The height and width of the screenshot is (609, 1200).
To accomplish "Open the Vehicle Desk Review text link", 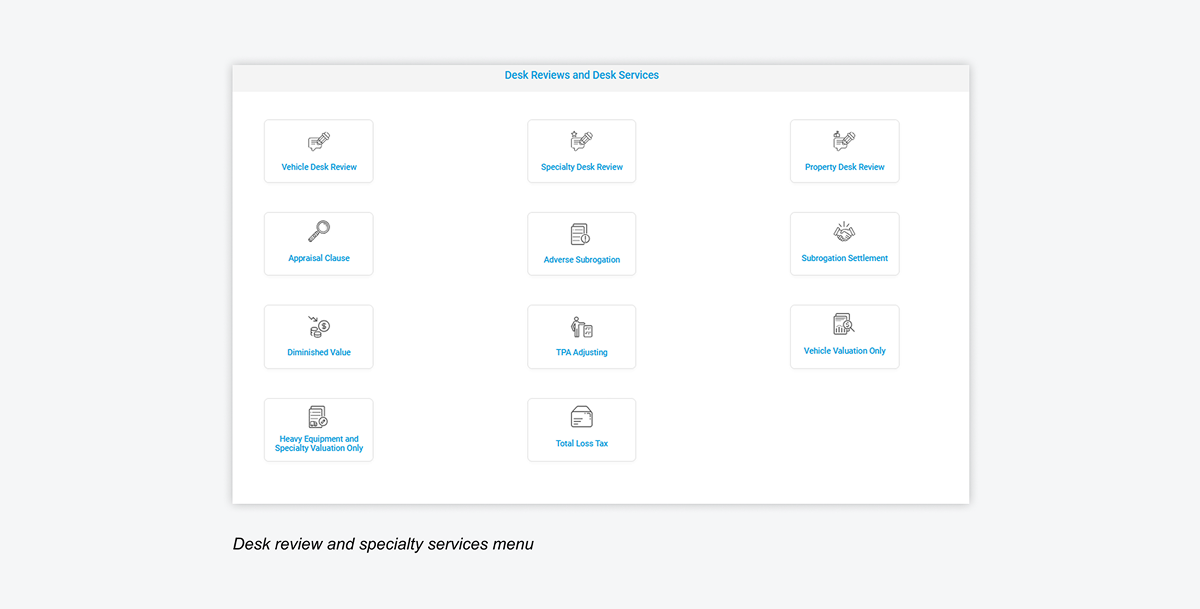I will pyautogui.click(x=319, y=167).
